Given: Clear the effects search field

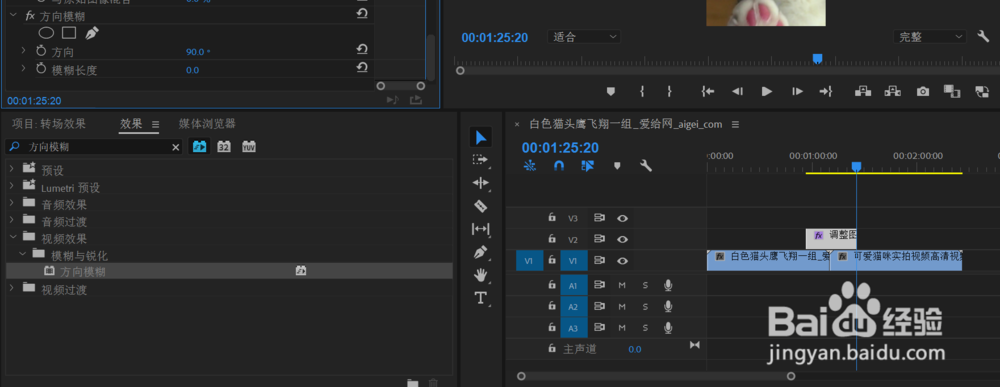Looking at the screenshot, I should coord(176,147).
